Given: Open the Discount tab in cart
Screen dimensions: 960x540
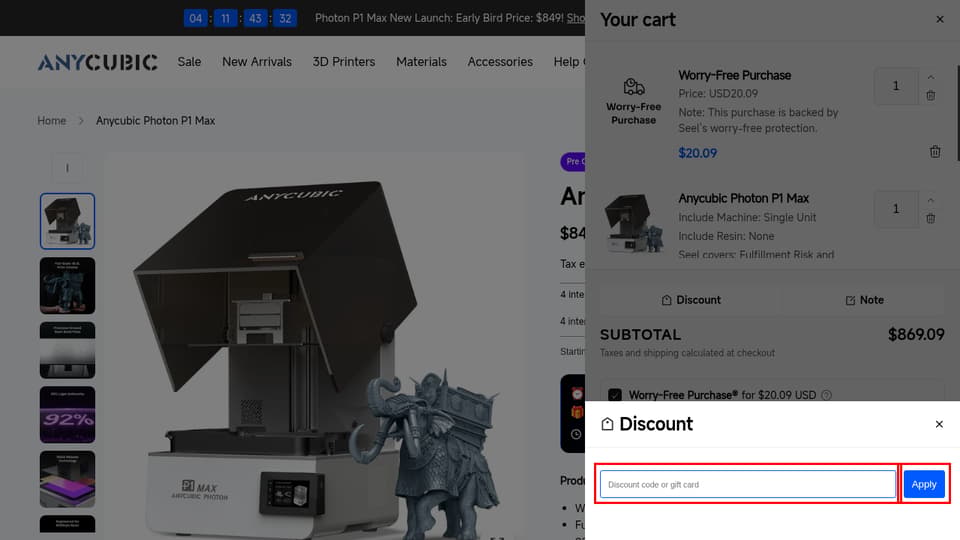Looking at the screenshot, I should 691,300.
